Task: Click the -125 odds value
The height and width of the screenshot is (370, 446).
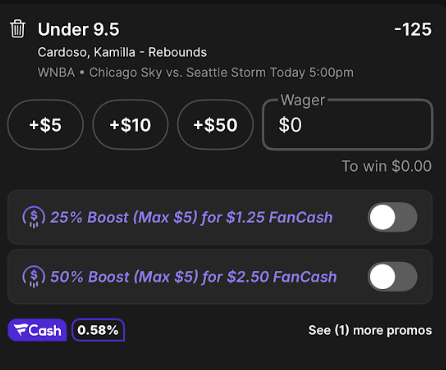Action: (x=413, y=29)
